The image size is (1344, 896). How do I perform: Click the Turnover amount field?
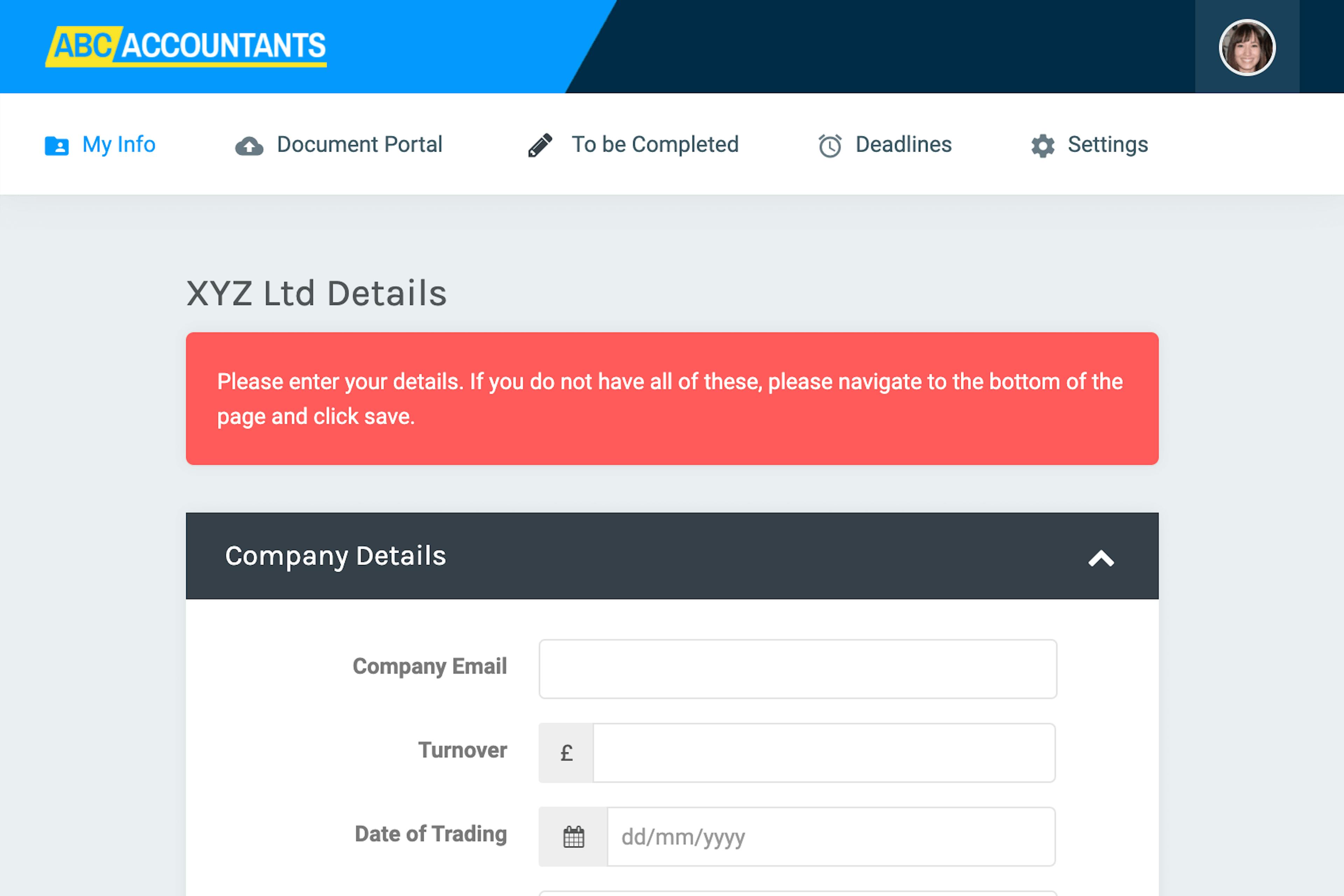click(x=823, y=753)
